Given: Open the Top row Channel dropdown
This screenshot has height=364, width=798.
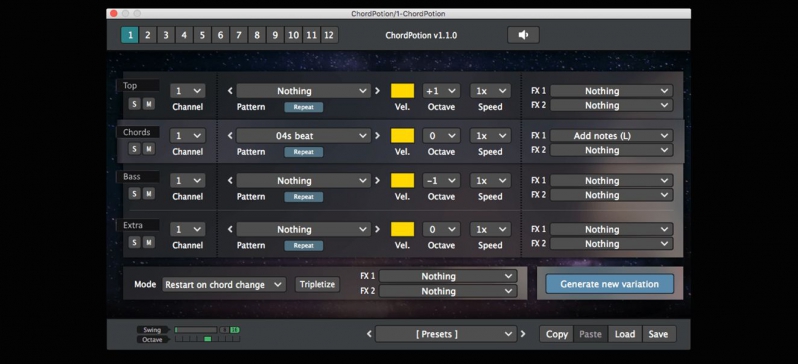Looking at the screenshot, I should (188, 91).
